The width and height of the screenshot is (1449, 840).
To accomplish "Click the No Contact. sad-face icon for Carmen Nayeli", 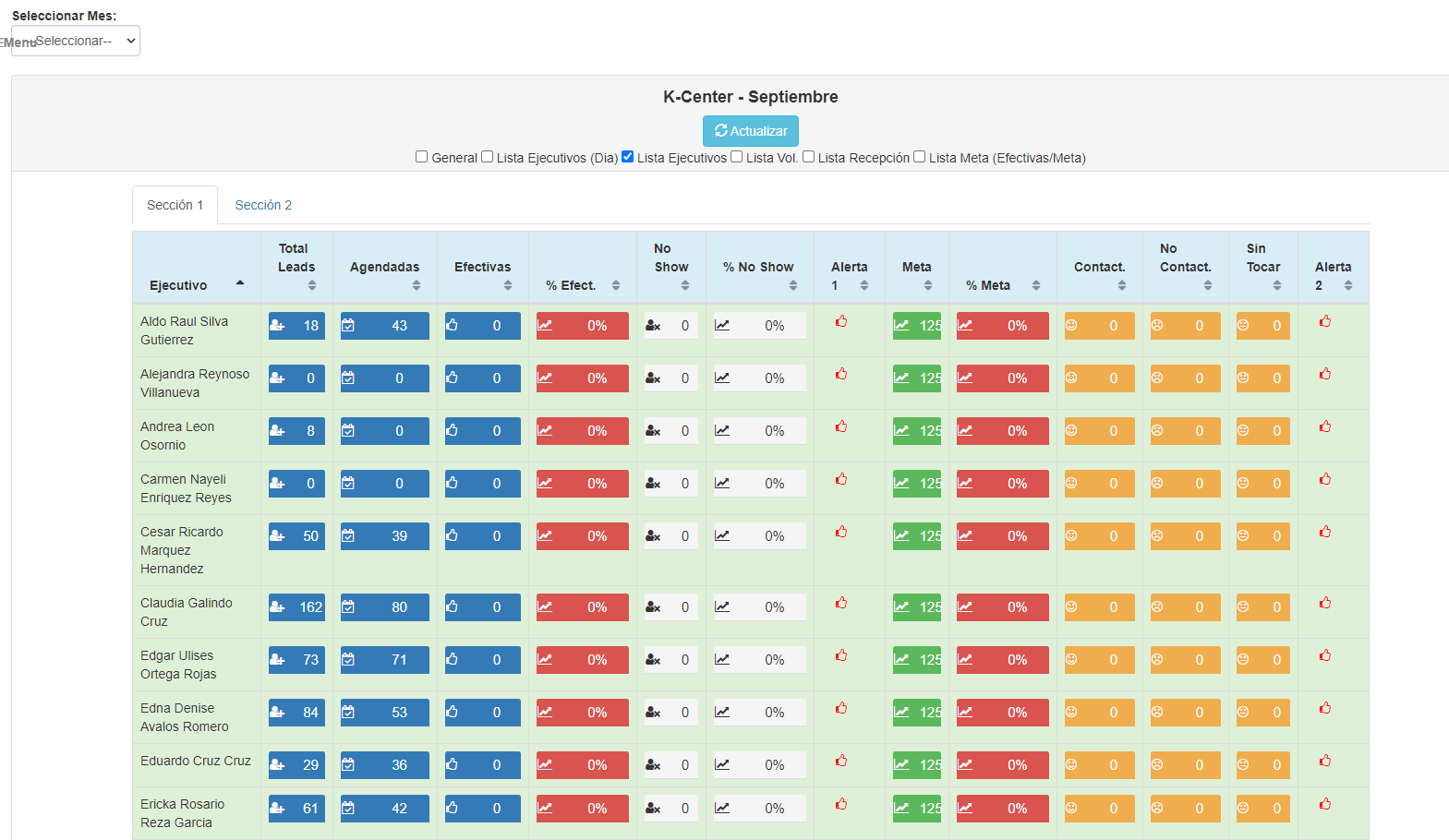I will click(x=1157, y=483).
